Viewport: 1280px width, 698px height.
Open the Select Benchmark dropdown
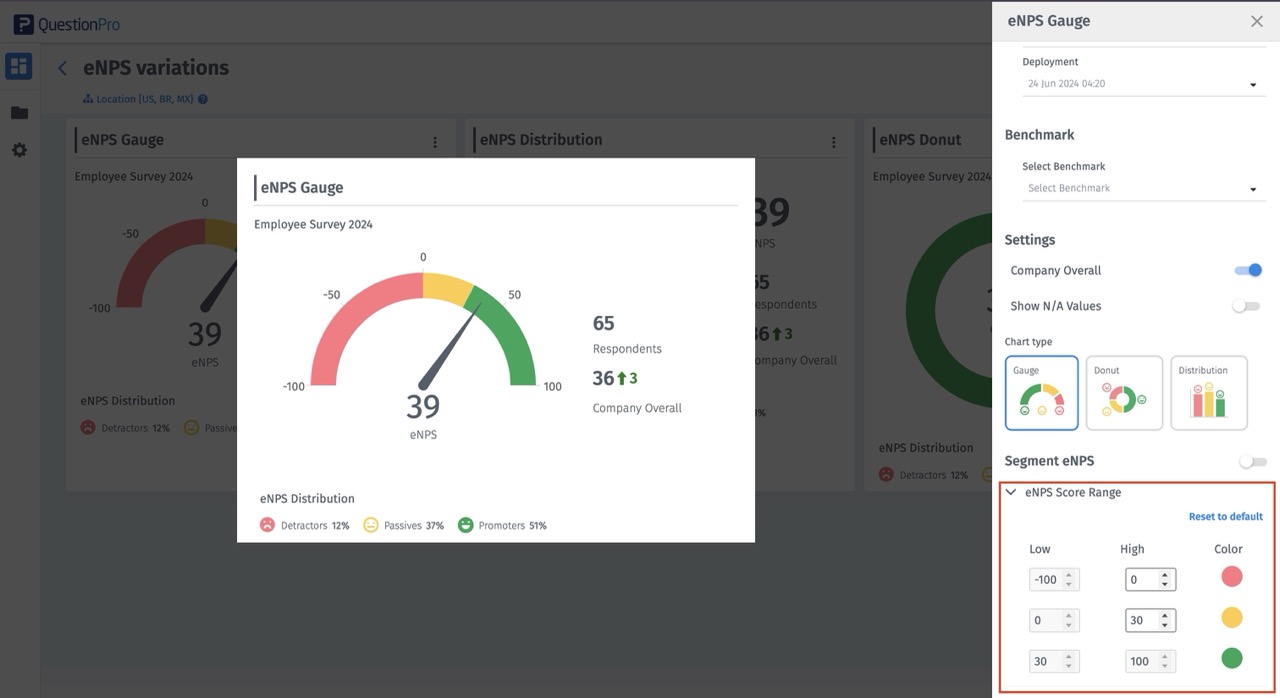pyautogui.click(x=1143, y=188)
